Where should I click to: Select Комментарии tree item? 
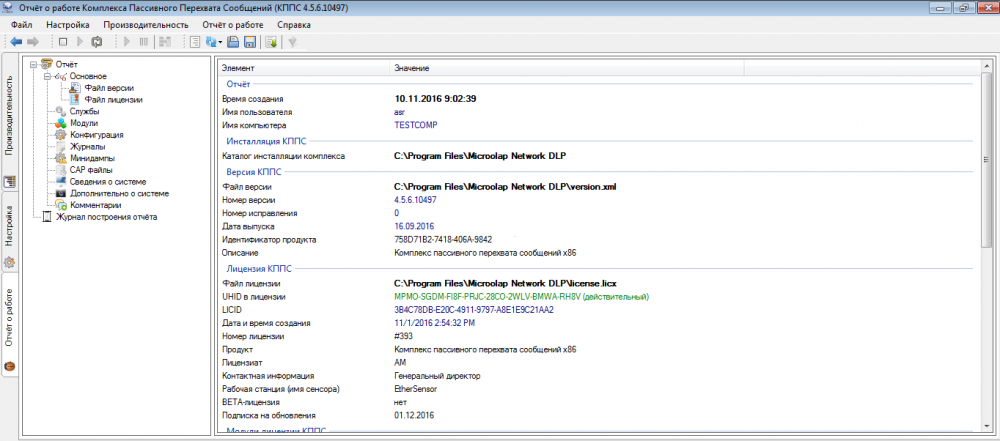[x=96, y=206]
